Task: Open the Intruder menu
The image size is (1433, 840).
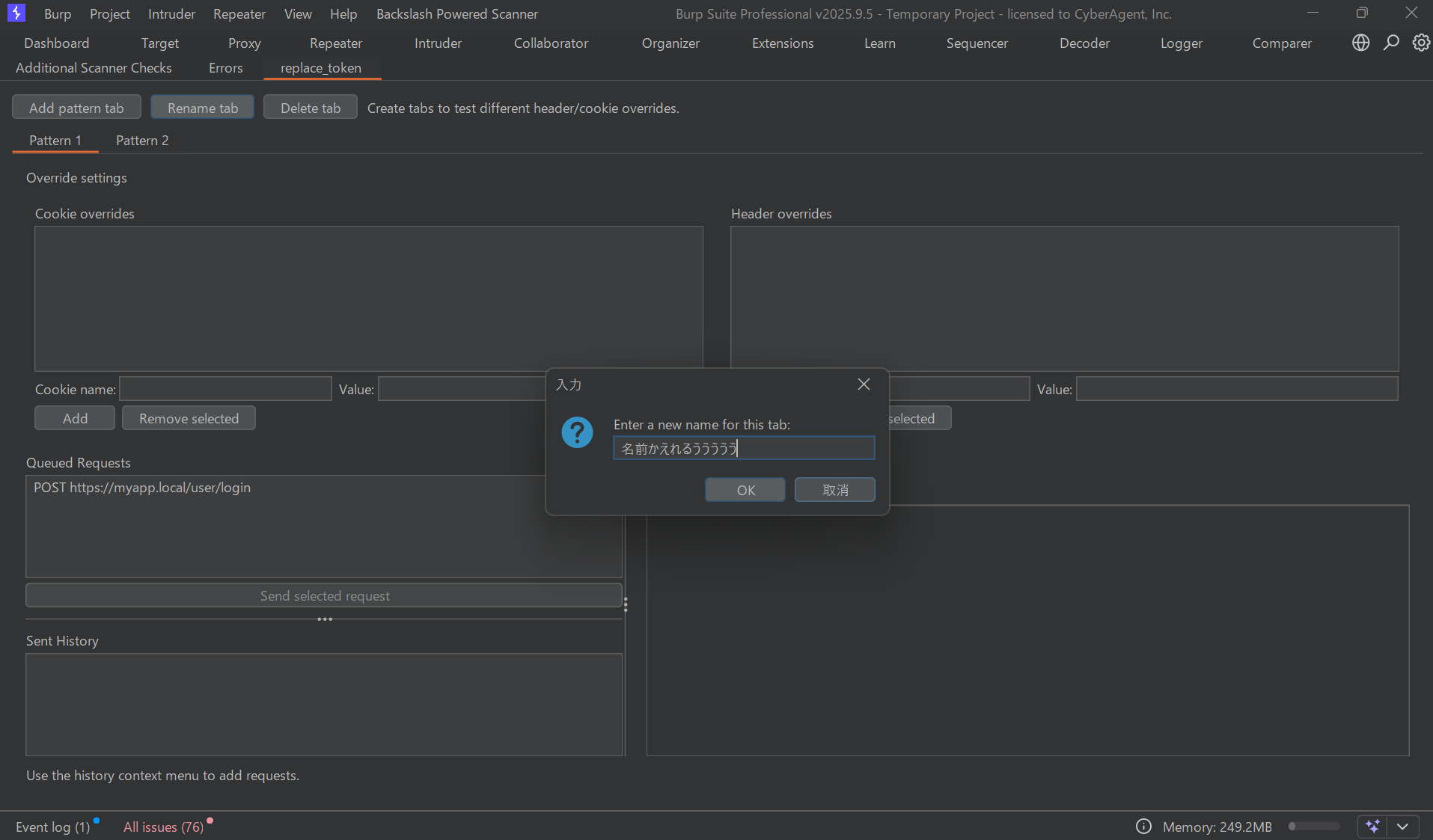Action: (171, 13)
